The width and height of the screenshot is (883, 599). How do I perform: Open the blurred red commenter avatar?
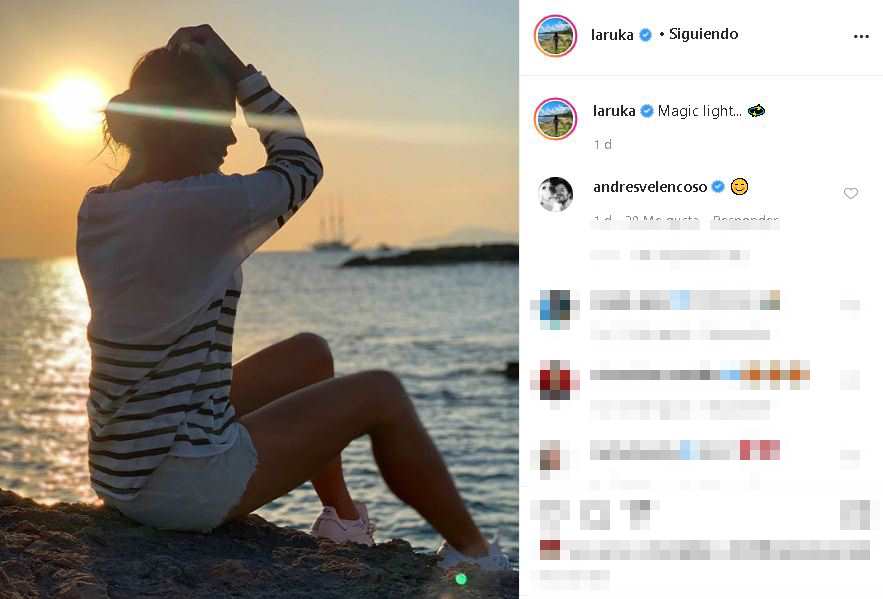555,380
